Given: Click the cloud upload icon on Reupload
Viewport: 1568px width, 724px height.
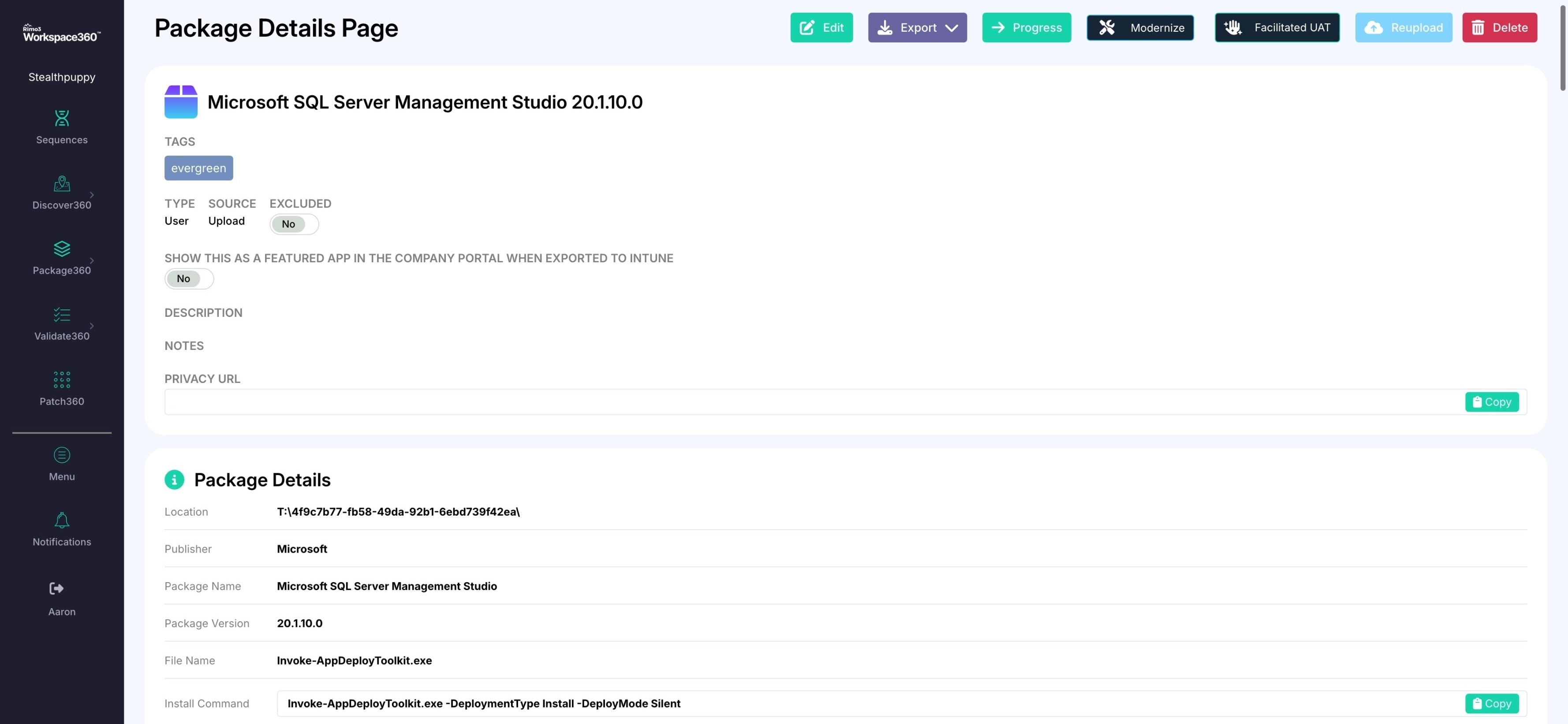Looking at the screenshot, I should (x=1373, y=27).
